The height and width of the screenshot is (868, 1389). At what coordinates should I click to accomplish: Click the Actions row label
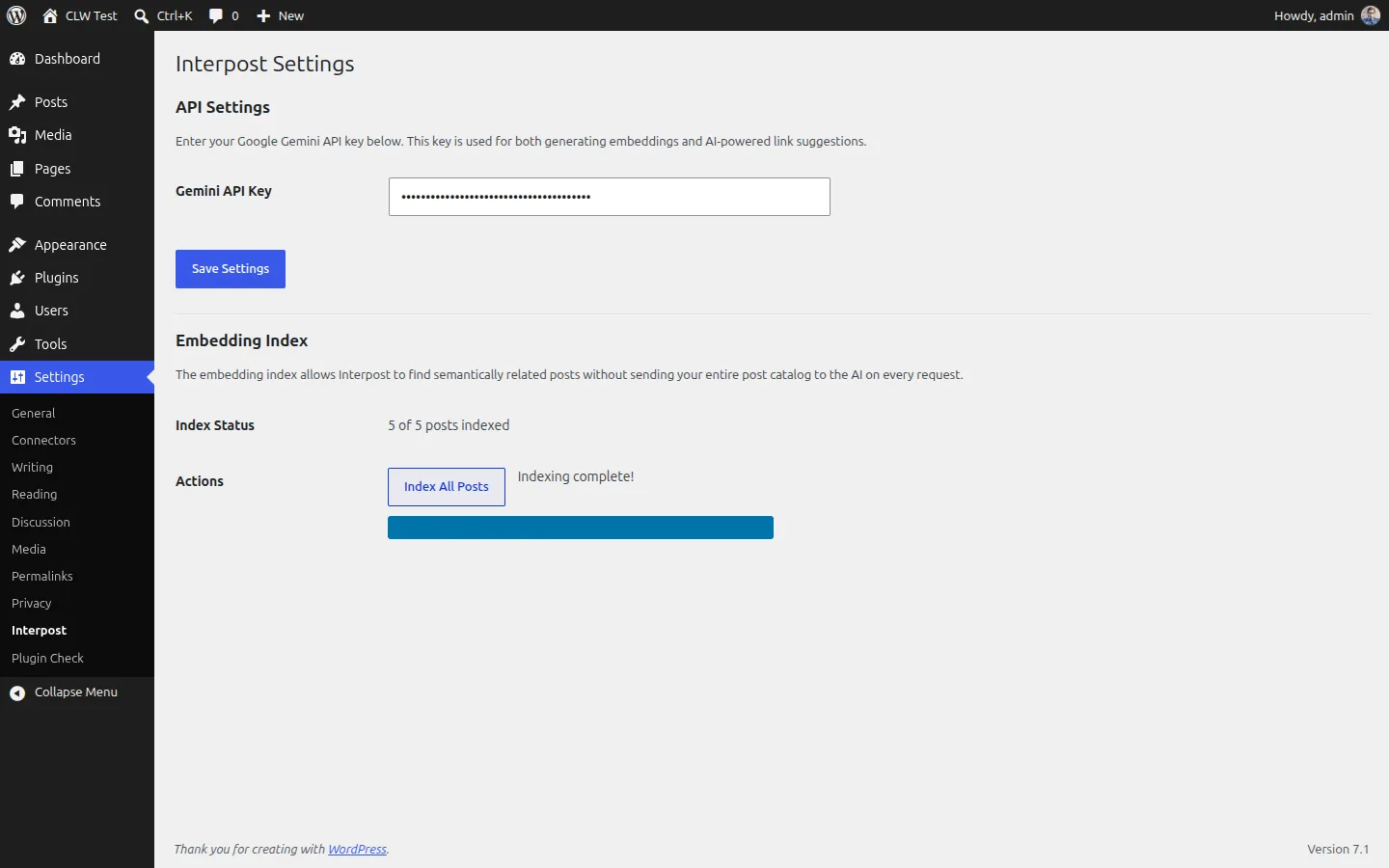[x=200, y=481]
